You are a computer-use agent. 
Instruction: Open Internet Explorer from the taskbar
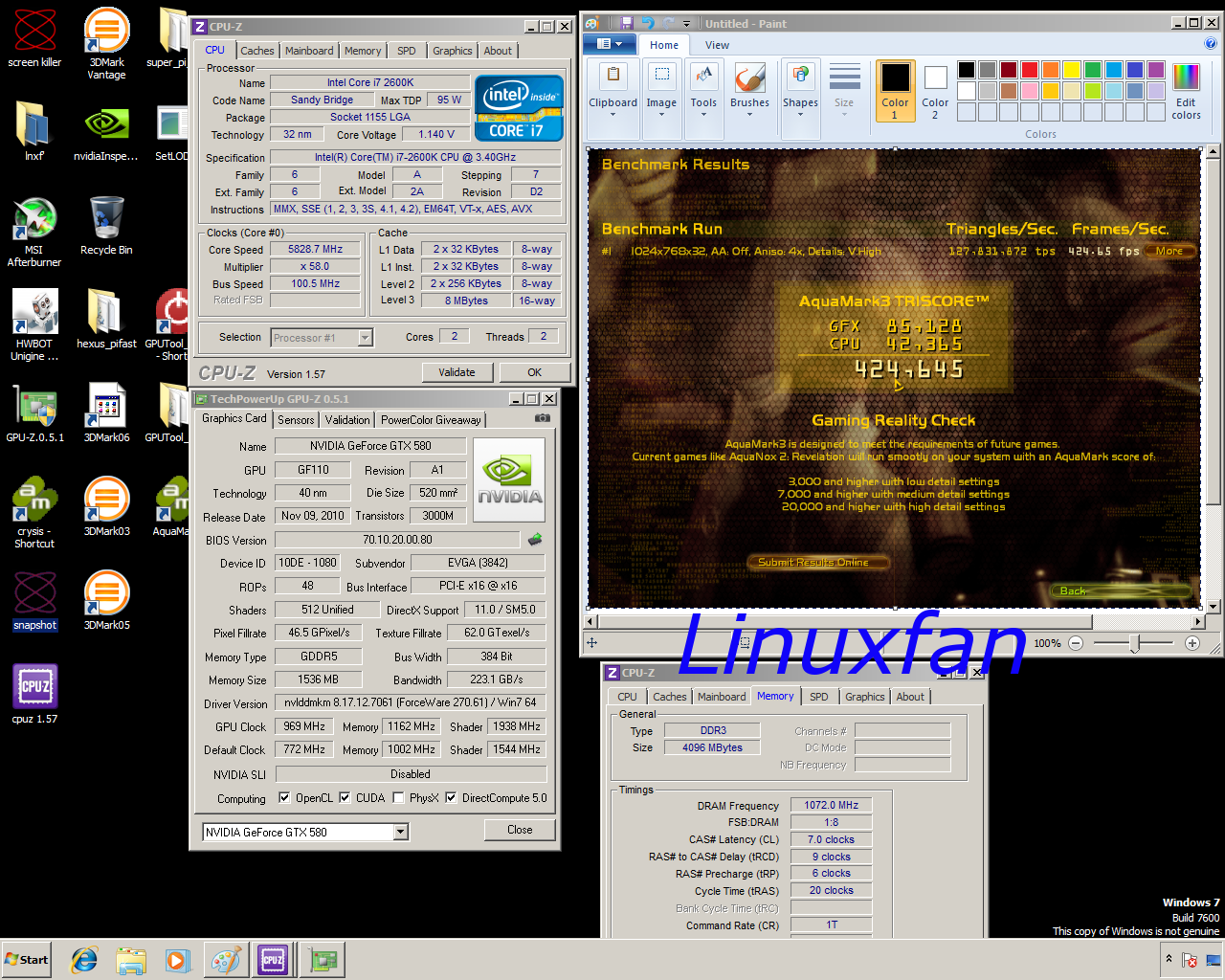point(84,960)
